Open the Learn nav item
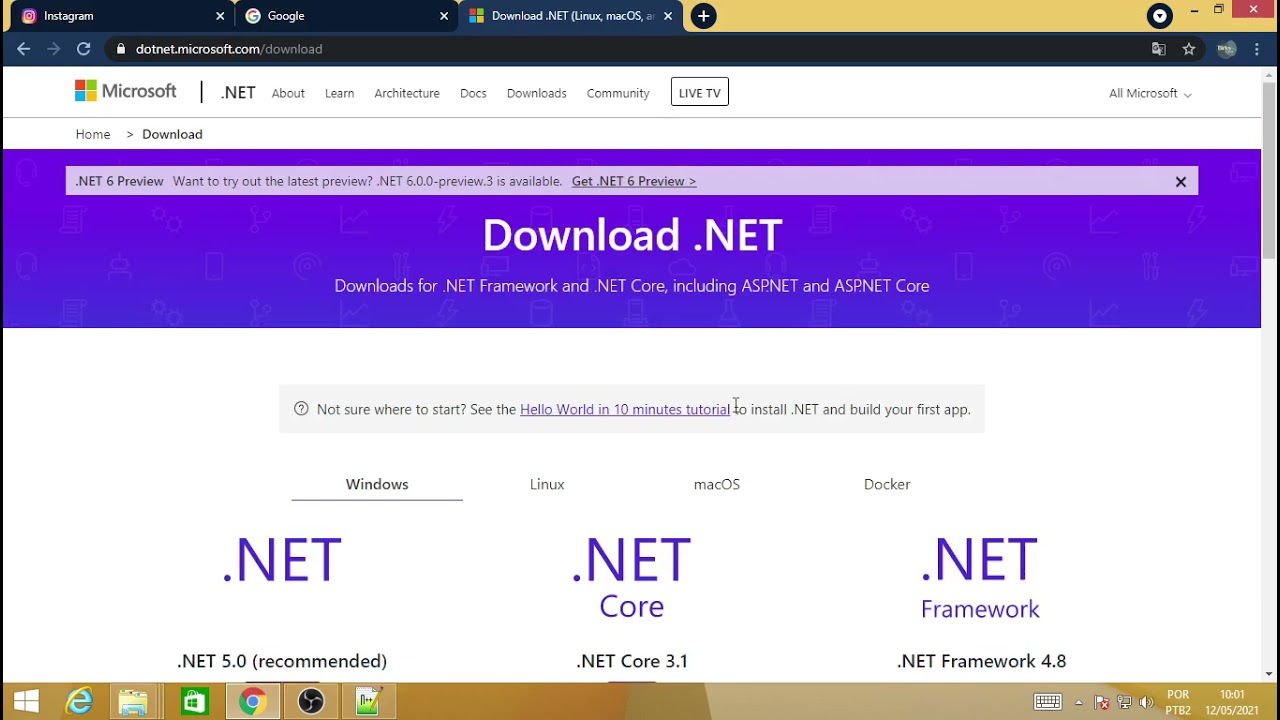Screen dimensions: 1280x720 click(339, 93)
